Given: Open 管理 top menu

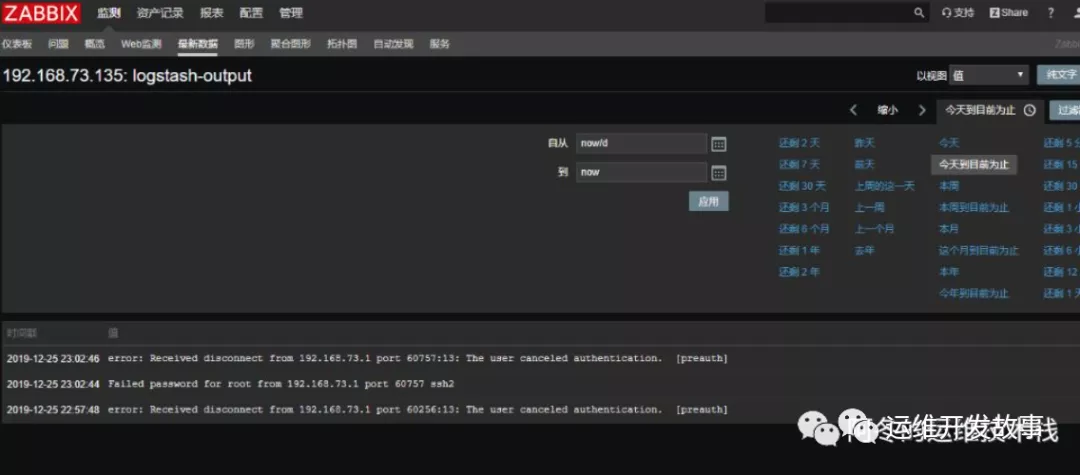Looking at the screenshot, I should pyautogui.click(x=291, y=13).
